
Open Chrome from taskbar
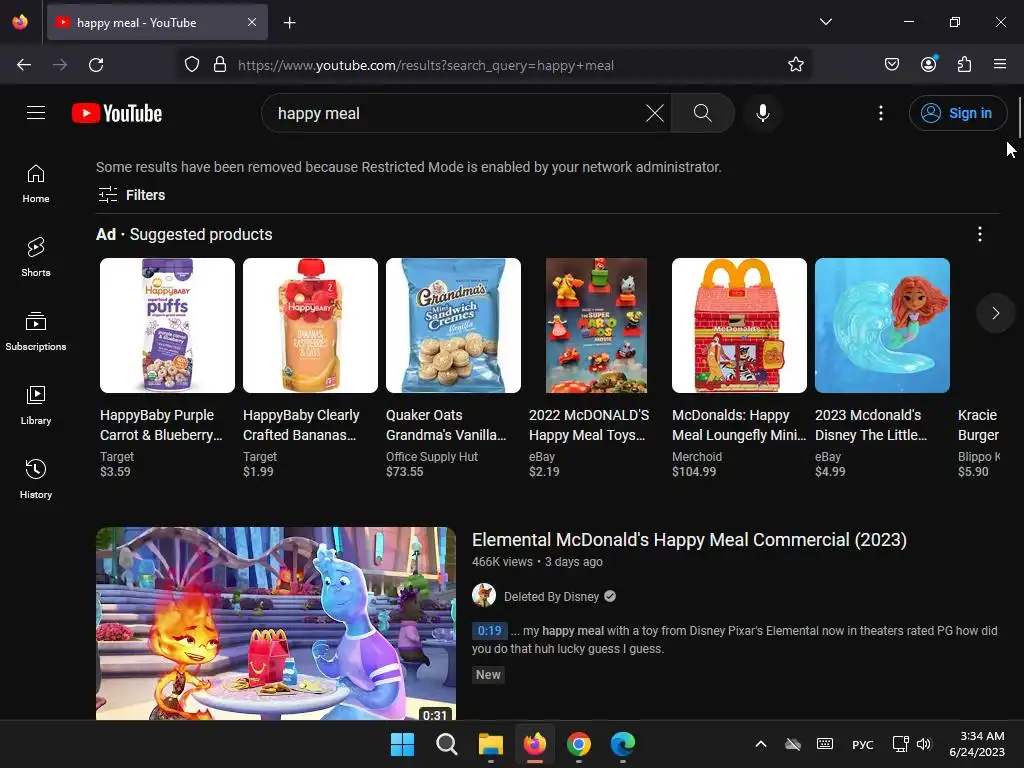click(x=579, y=744)
